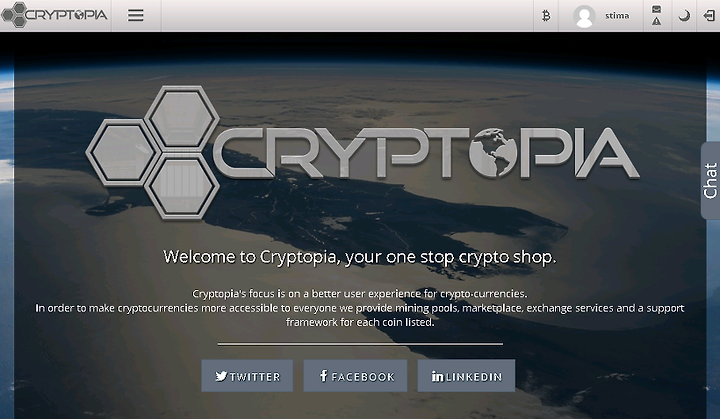Click the large hexagon cluster emblem
The height and width of the screenshot is (419, 720).
(153, 152)
